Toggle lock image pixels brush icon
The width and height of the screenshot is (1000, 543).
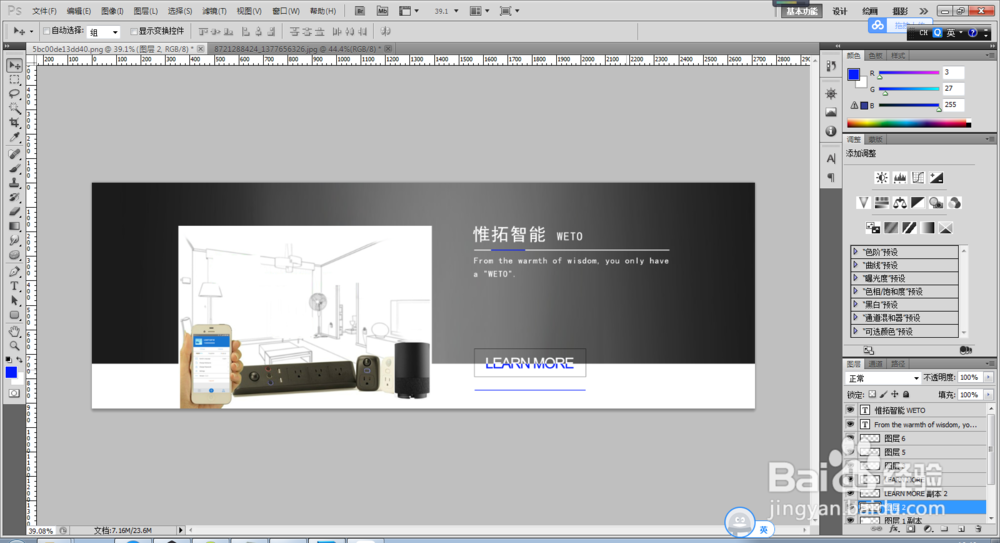tap(883, 394)
